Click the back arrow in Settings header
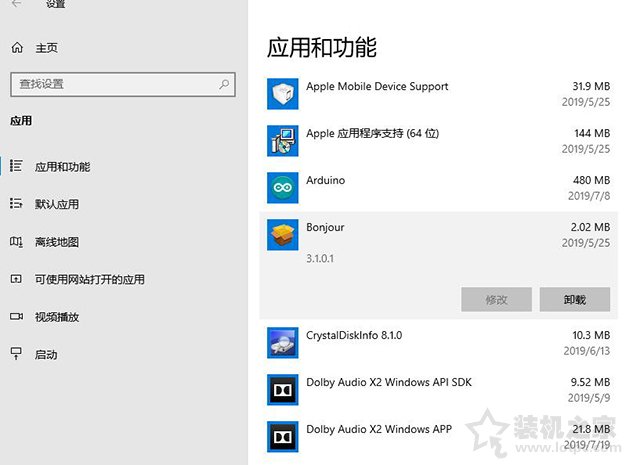Screen dimensions: 640x465 pos(16,3)
